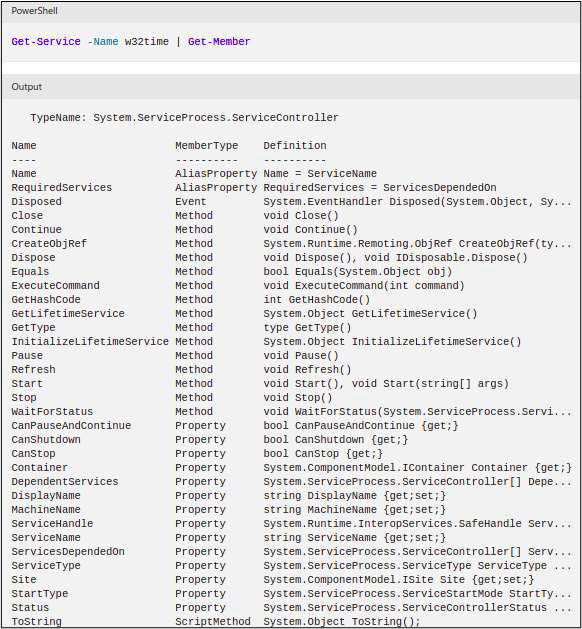The image size is (582, 629).
Task: Click the CanPauseAndContinue property name
Action: pyautogui.click(x=71, y=426)
